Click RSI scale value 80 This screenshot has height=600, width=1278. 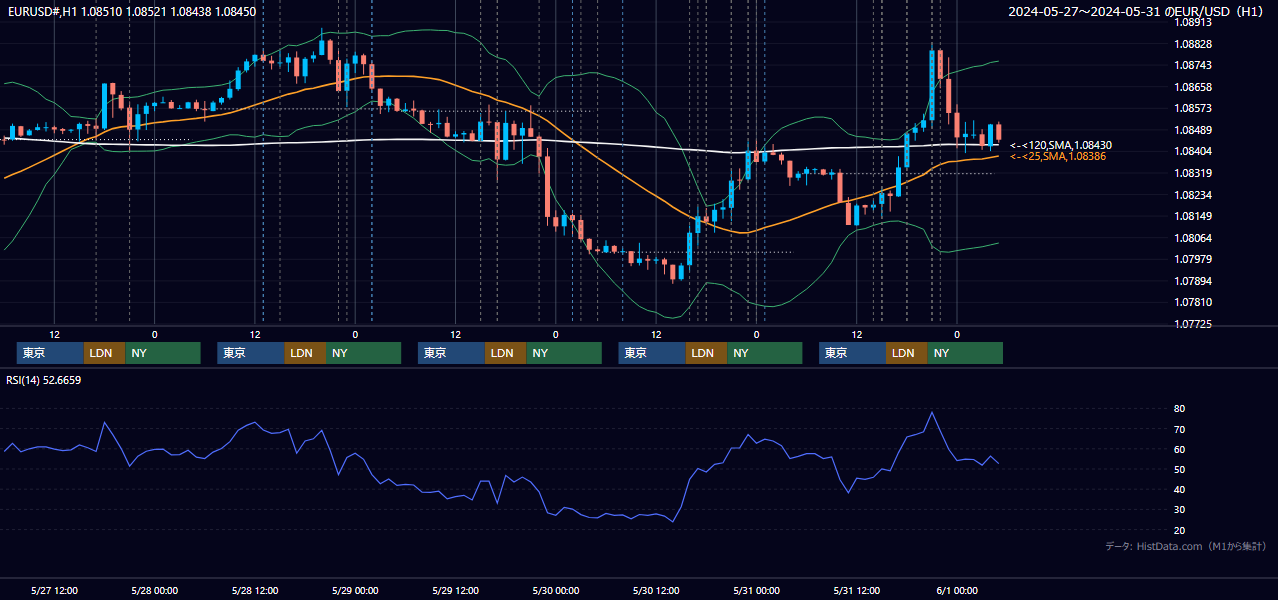click(x=1180, y=409)
